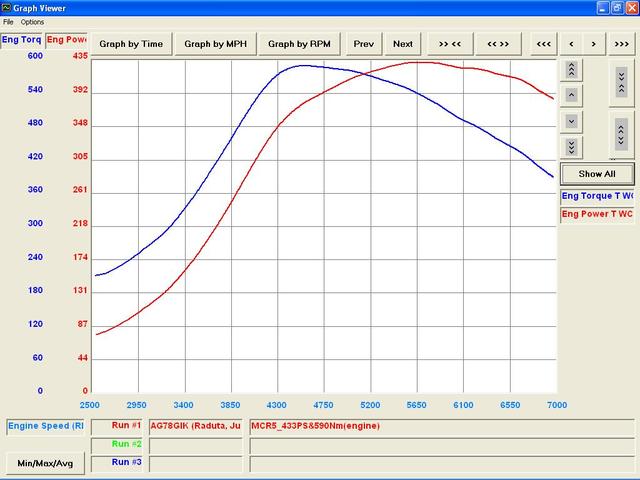Viewport: 640px width, 480px height.
Task: Click the 5650 RPM x-axis label
Action: (x=416, y=405)
